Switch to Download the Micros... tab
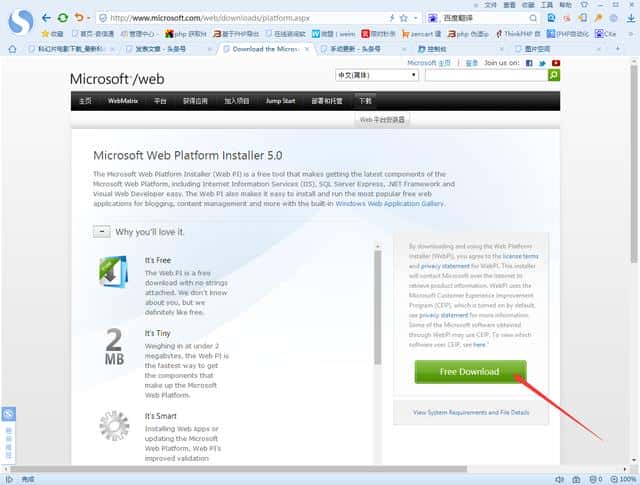The height and width of the screenshot is (485, 640). [265, 49]
